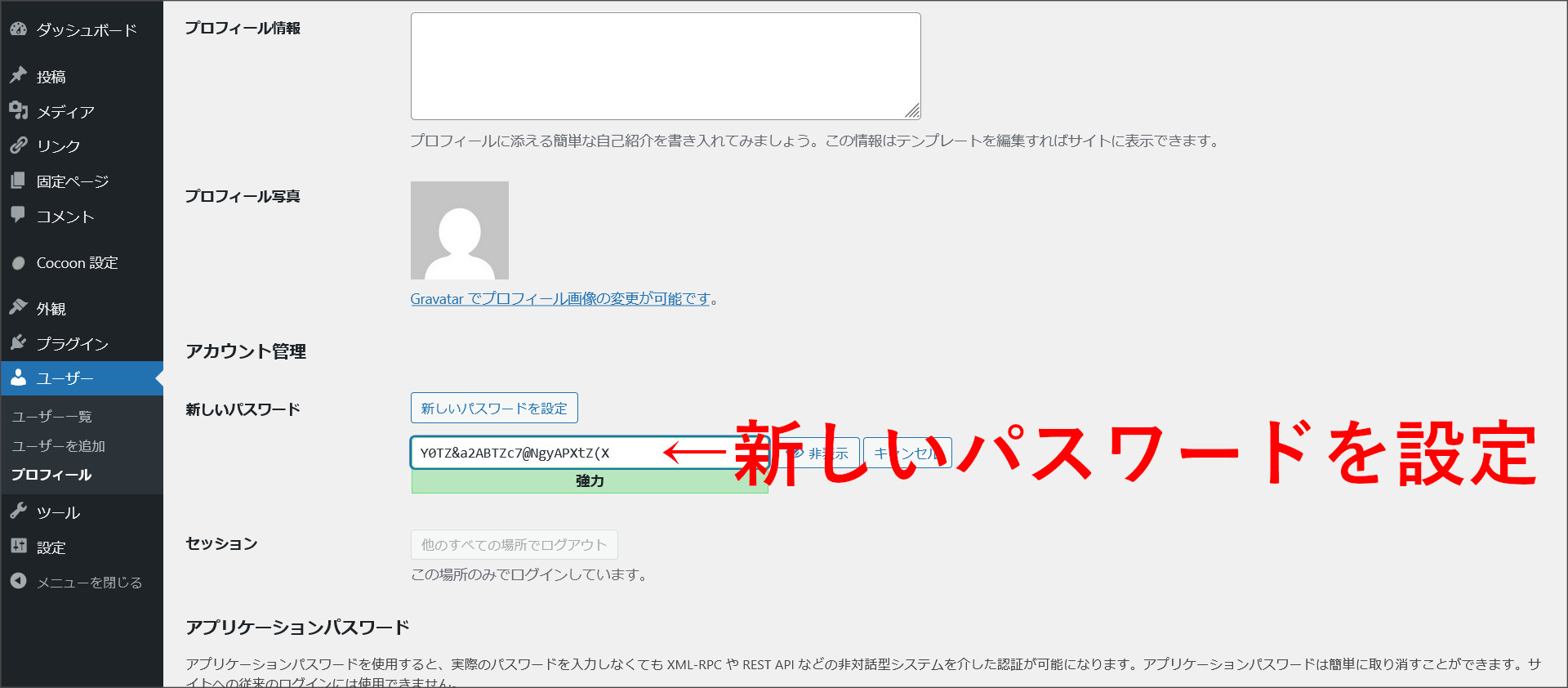
Task: Click the chain link icon beside リンク
Action: [x=18, y=145]
